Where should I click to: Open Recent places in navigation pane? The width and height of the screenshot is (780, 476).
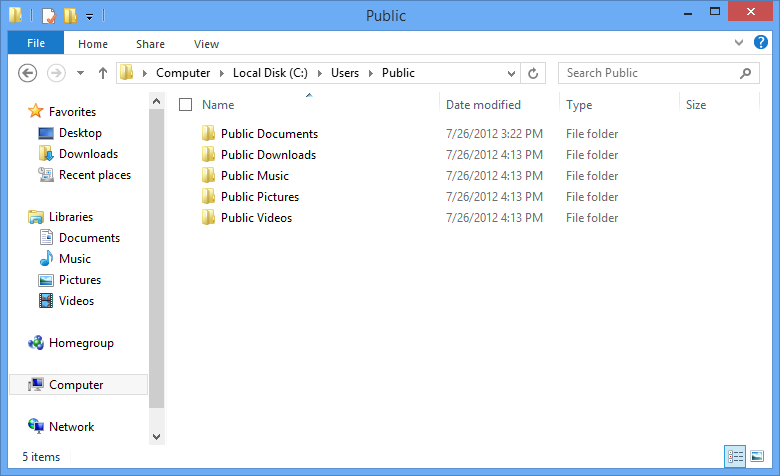pos(95,175)
